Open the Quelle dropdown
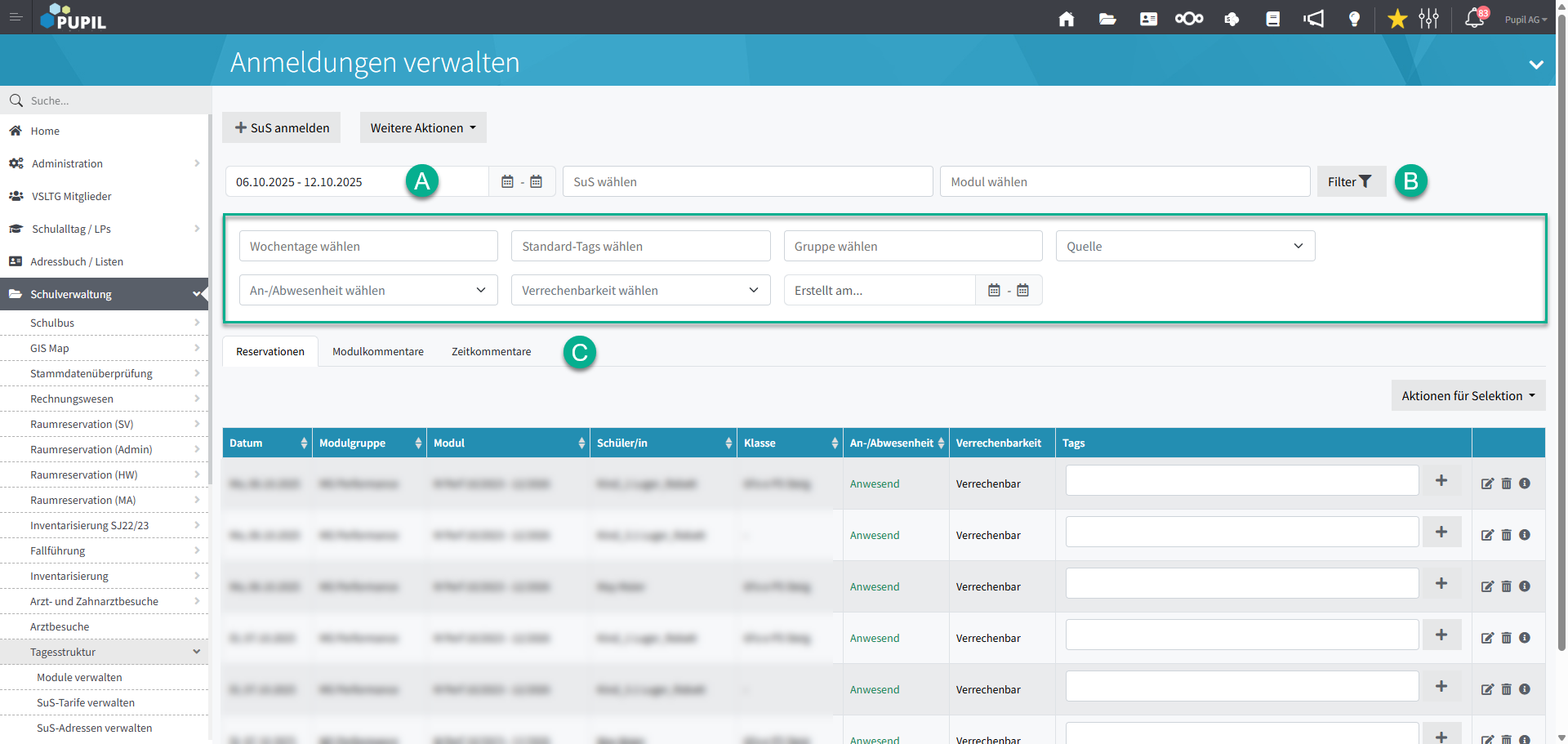 [1184, 246]
